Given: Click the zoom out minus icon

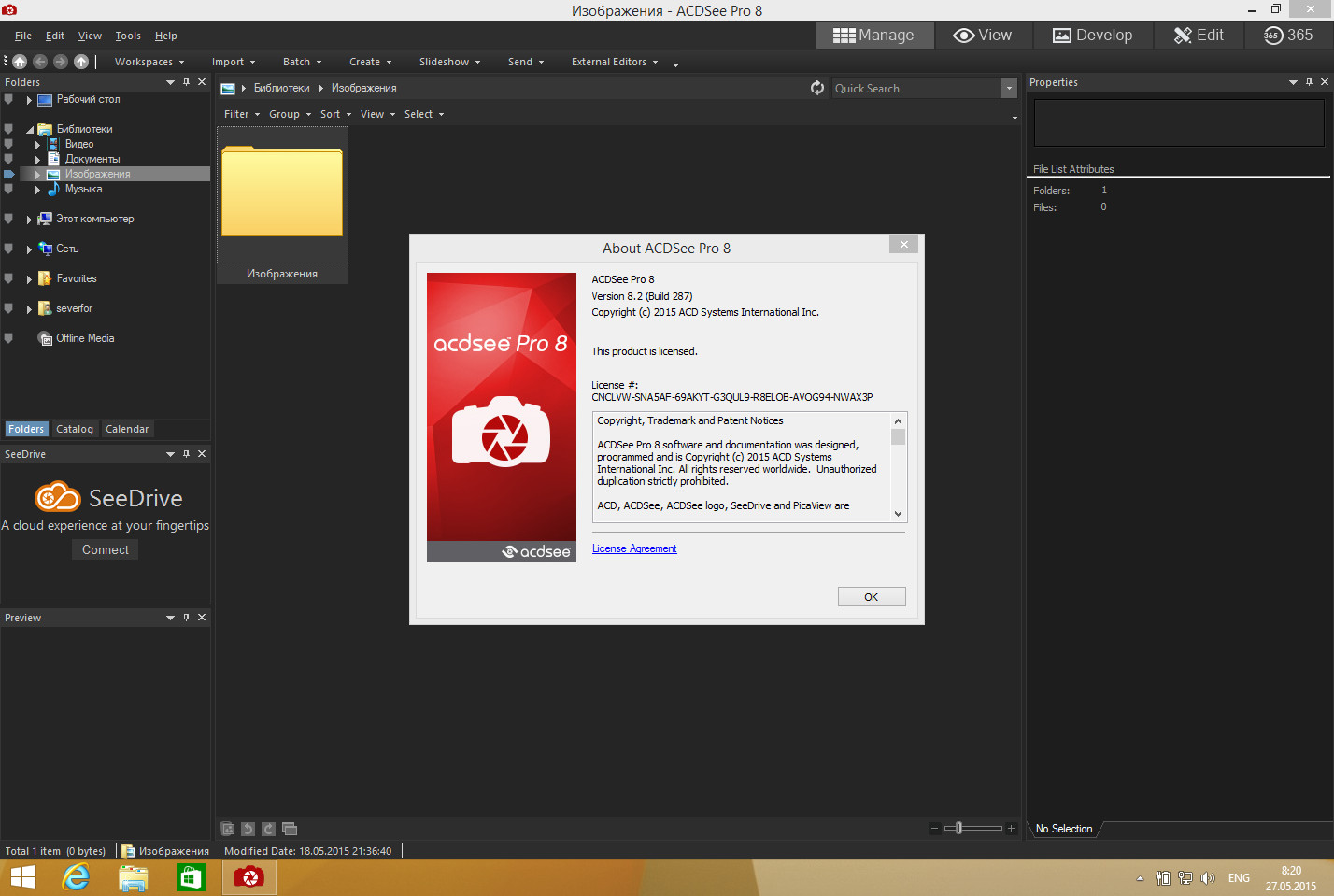Looking at the screenshot, I should (934, 828).
